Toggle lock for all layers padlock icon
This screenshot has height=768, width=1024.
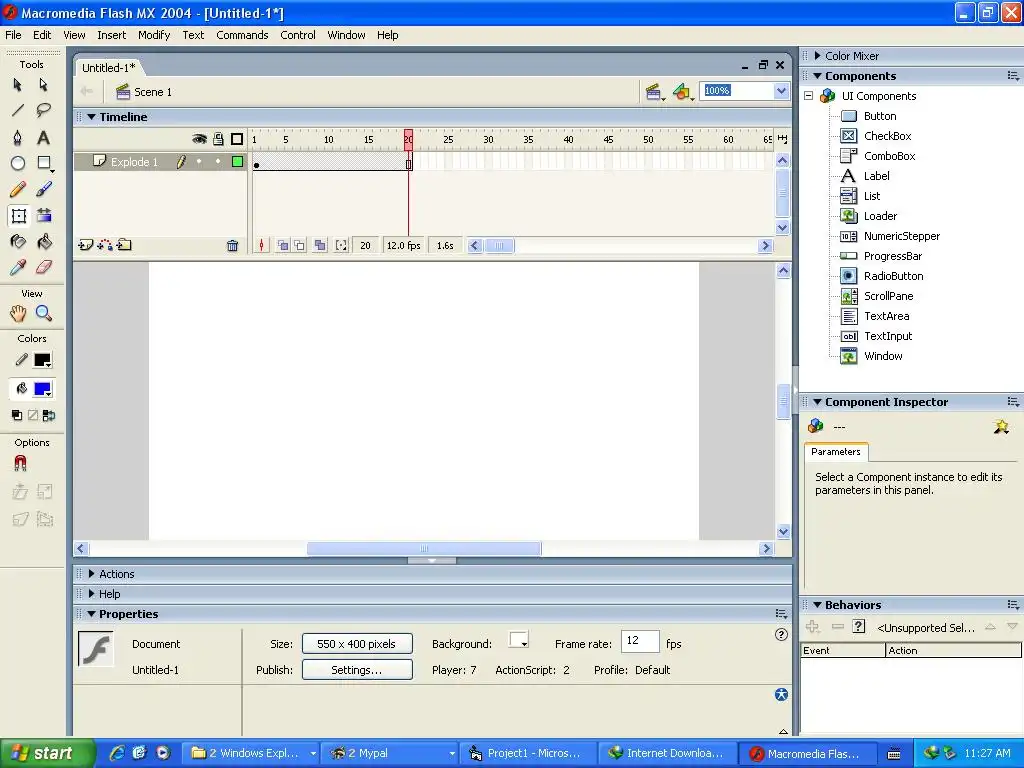click(x=219, y=139)
